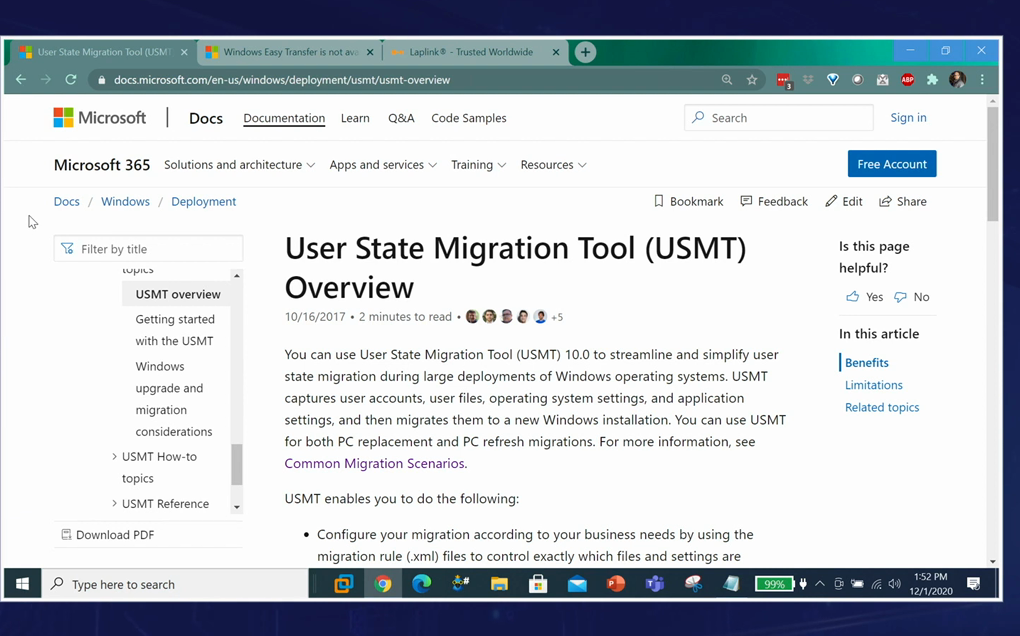Click the Edit pencil icon
Screen dimensions: 1020x636
(x=831, y=201)
